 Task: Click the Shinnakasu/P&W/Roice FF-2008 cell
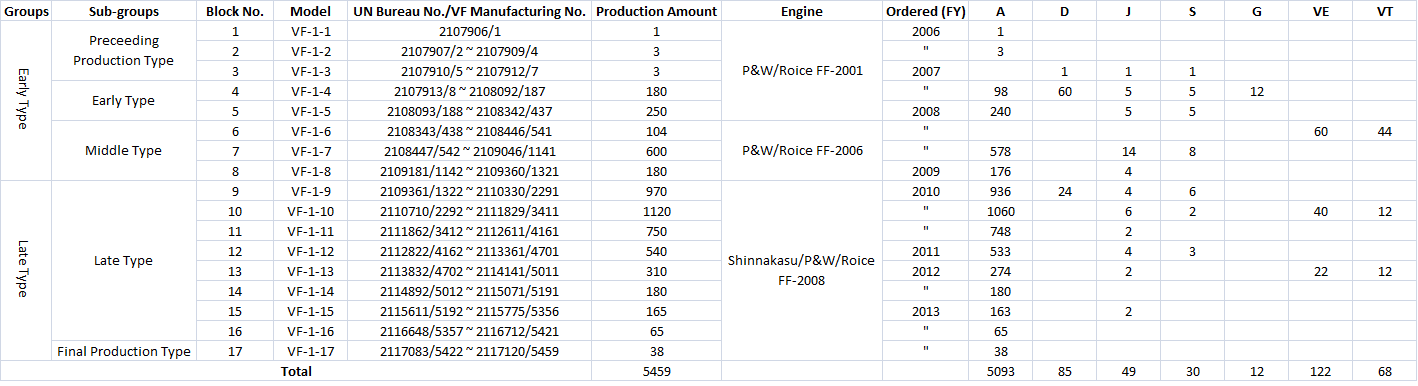click(801, 271)
